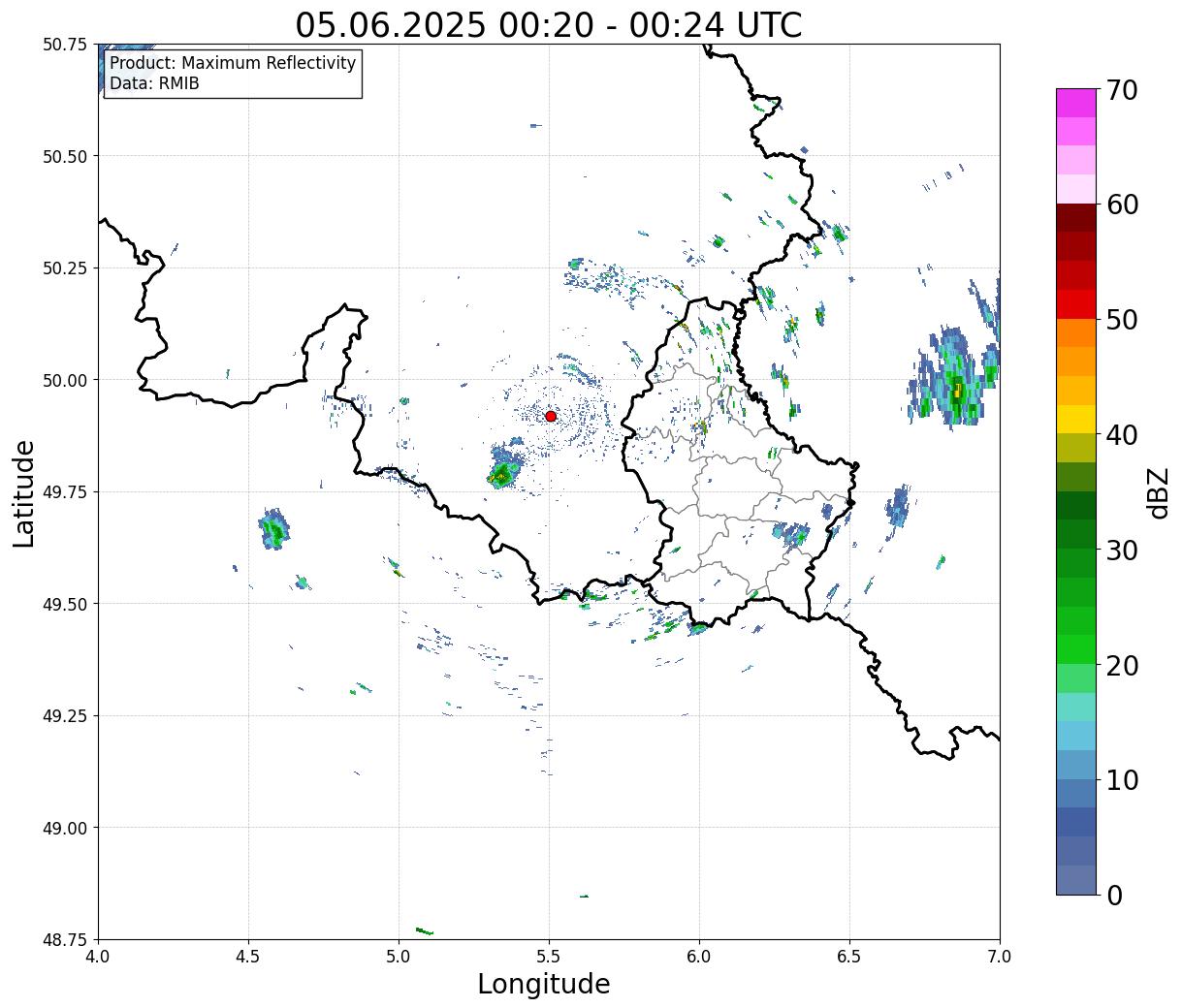Click the longitude tick label 6.5

pyautogui.click(x=849, y=957)
